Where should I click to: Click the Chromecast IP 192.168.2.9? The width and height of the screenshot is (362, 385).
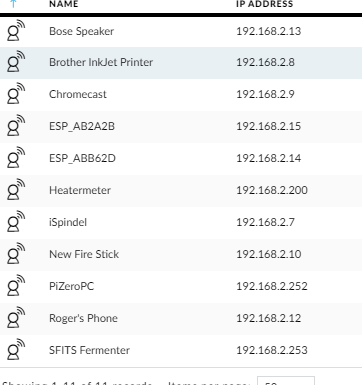(265, 94)
